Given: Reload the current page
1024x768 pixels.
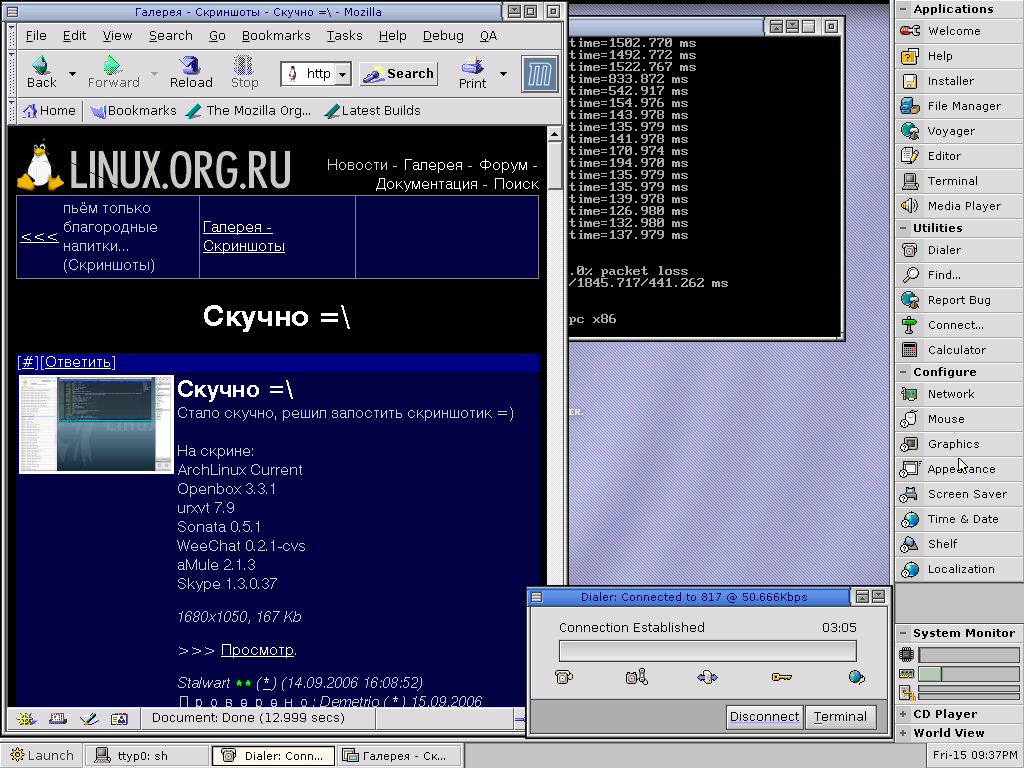Looking at the screenshot, I should click(x=191, y=72).
